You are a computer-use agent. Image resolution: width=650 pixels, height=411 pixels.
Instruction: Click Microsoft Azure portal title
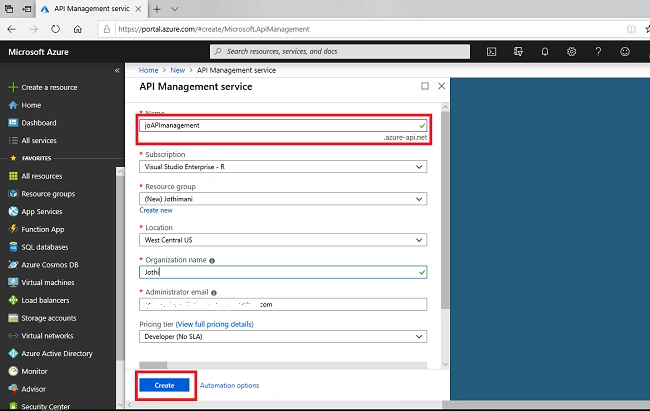[39, 52]
